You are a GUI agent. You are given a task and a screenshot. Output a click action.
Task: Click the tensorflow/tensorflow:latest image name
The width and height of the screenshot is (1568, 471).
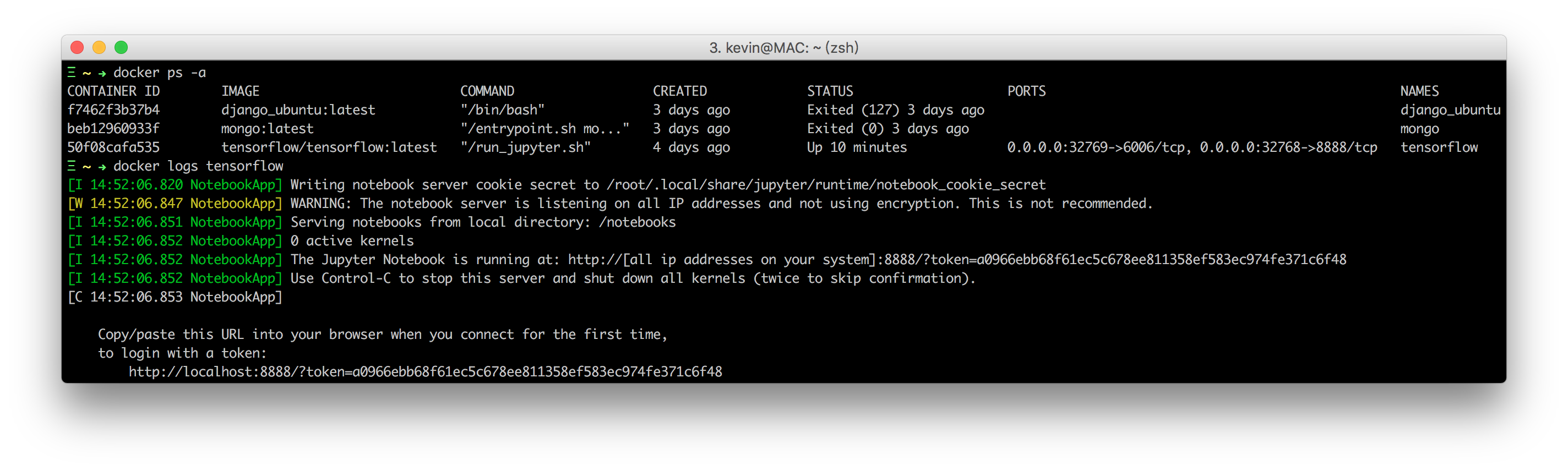pyautogui.click(x=329, y=147)
